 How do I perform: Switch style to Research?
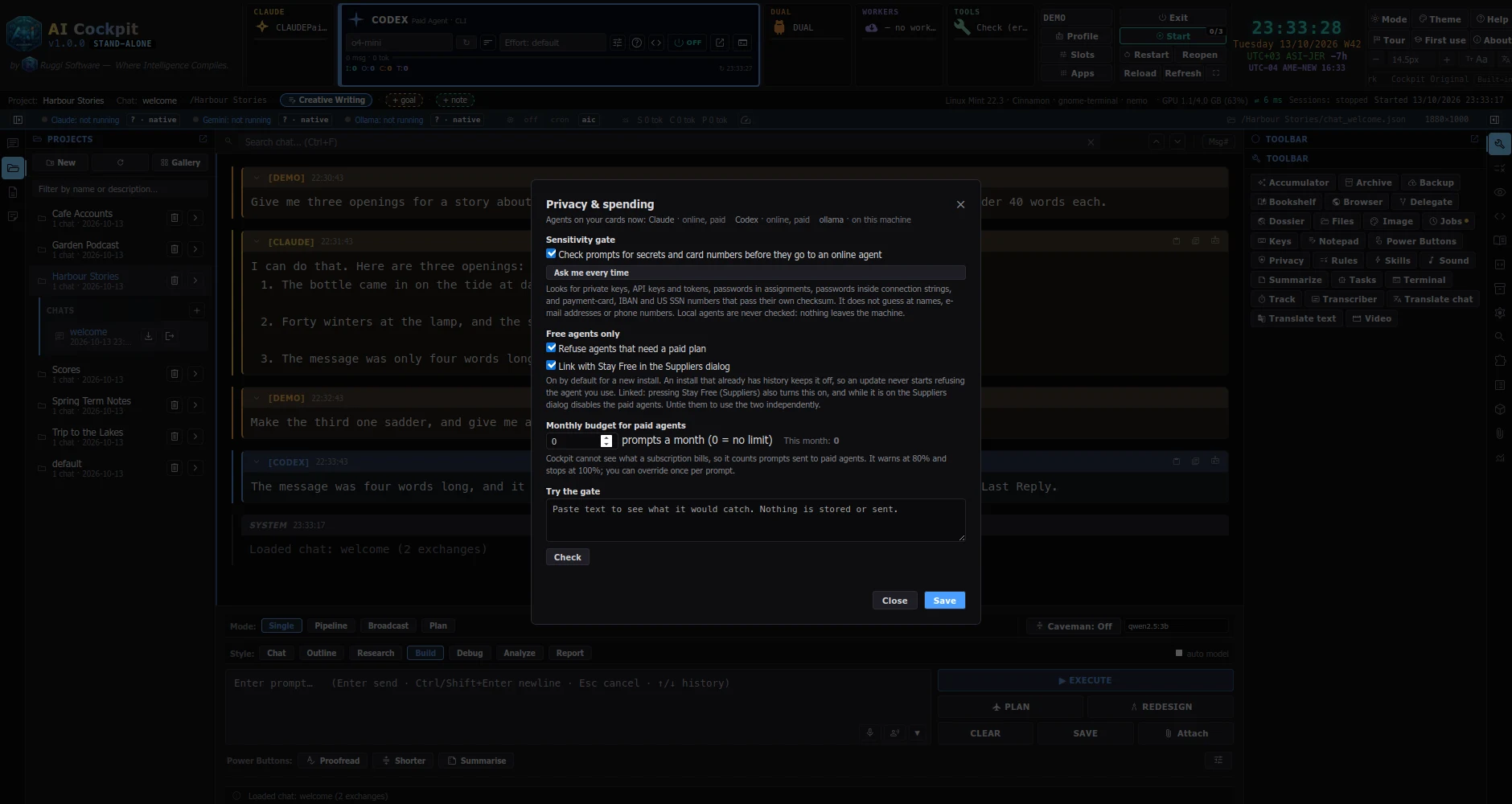pyautogui.click(x=376, y=653)
